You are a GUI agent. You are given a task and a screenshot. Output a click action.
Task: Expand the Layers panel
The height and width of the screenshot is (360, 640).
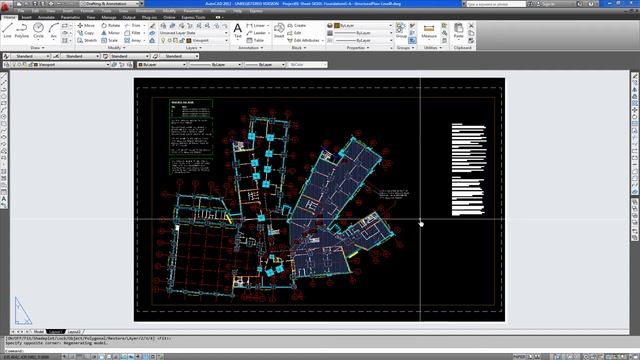tap(193, 48)
